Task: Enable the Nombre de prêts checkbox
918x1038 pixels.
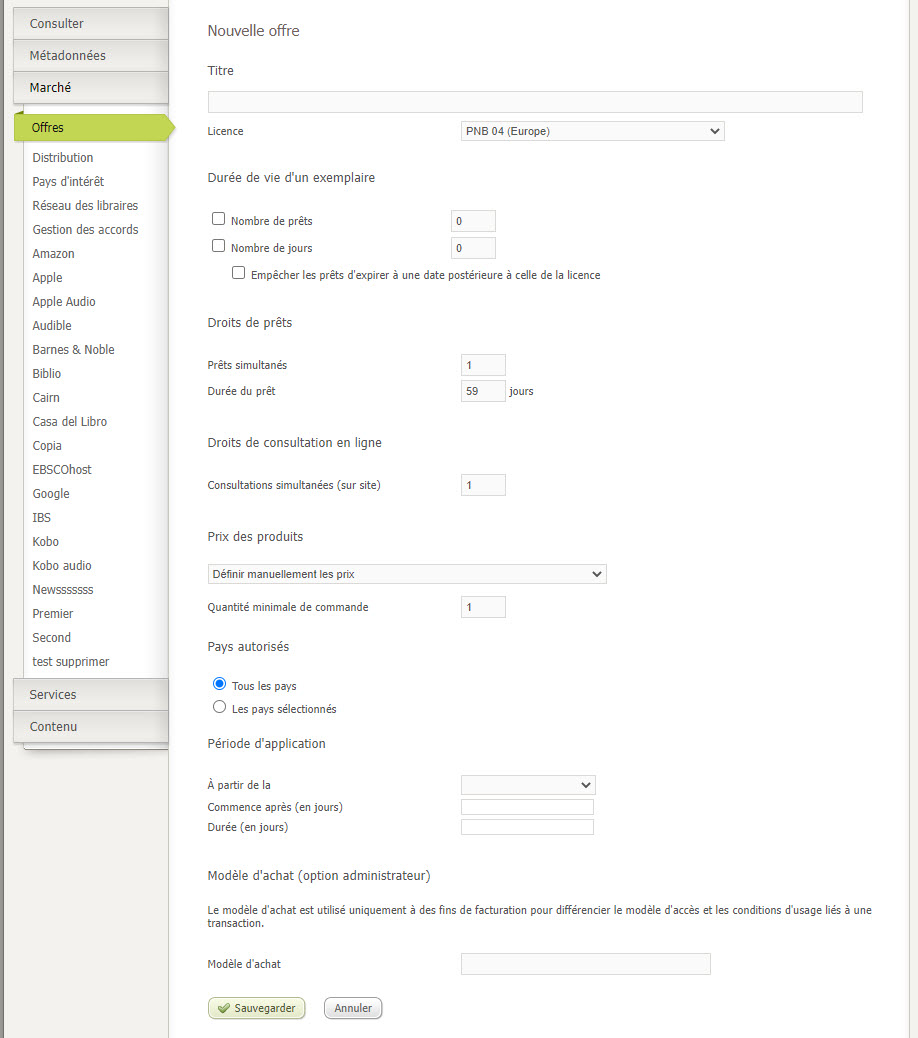Action: click(219, 219)
